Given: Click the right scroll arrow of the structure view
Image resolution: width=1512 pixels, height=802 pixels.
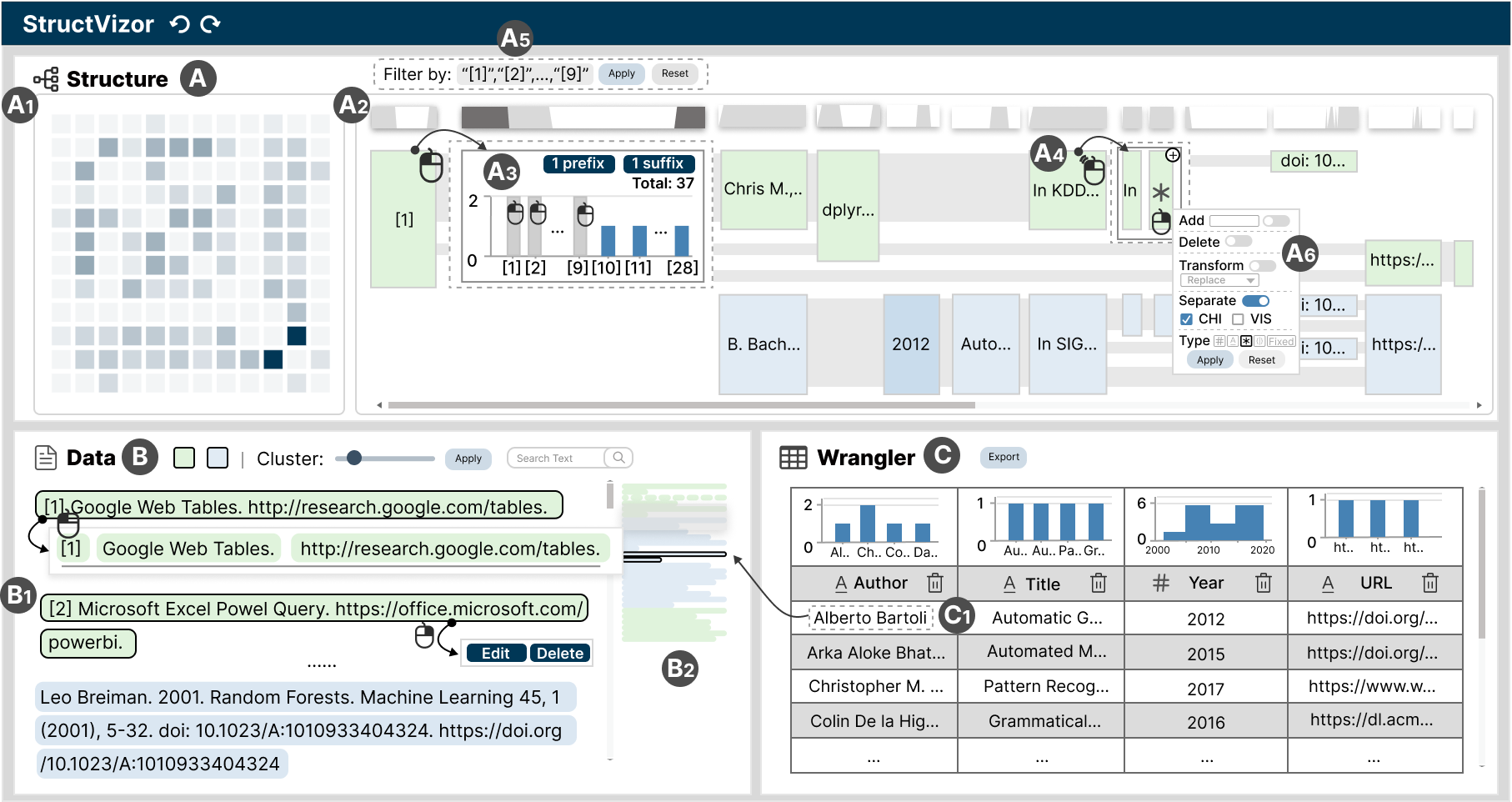Looking at the screenshot, I should [x=1479, y=405].
